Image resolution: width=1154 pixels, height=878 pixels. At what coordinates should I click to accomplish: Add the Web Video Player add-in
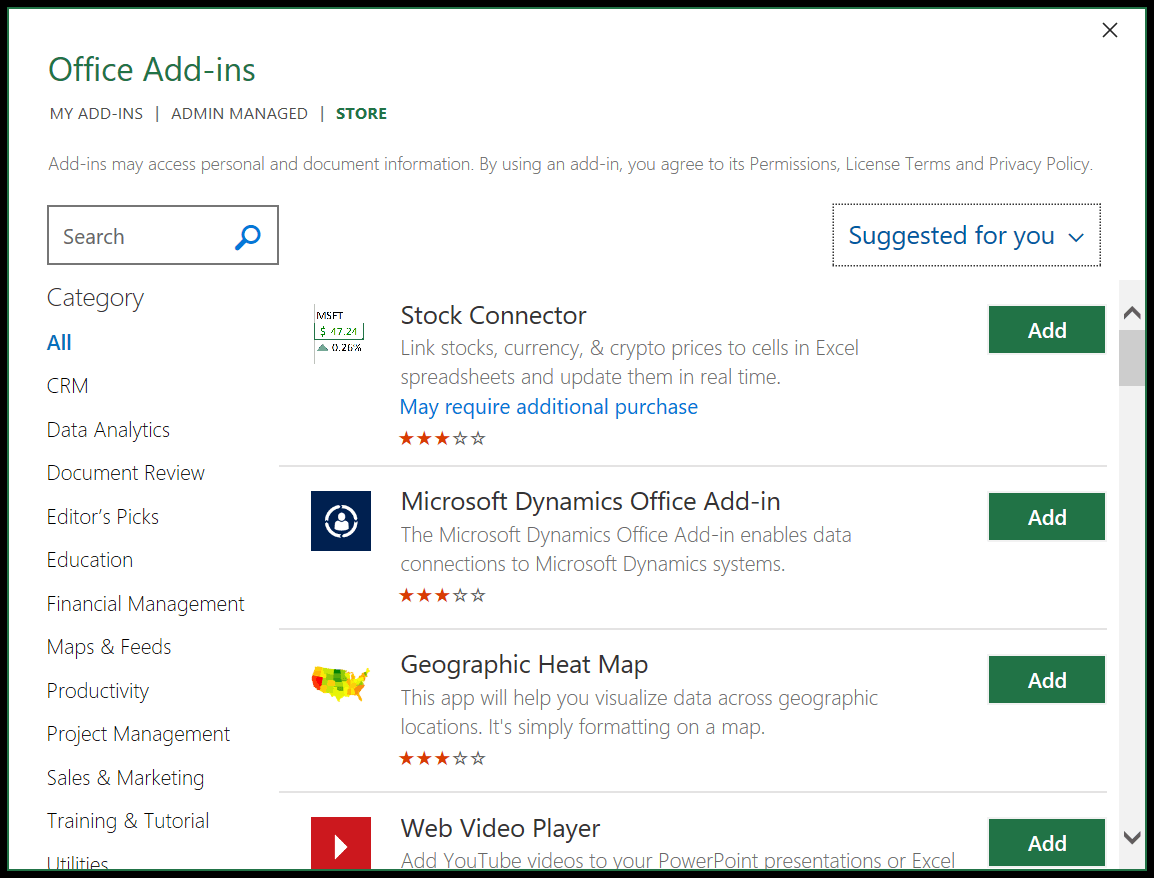click(1047, 843)
